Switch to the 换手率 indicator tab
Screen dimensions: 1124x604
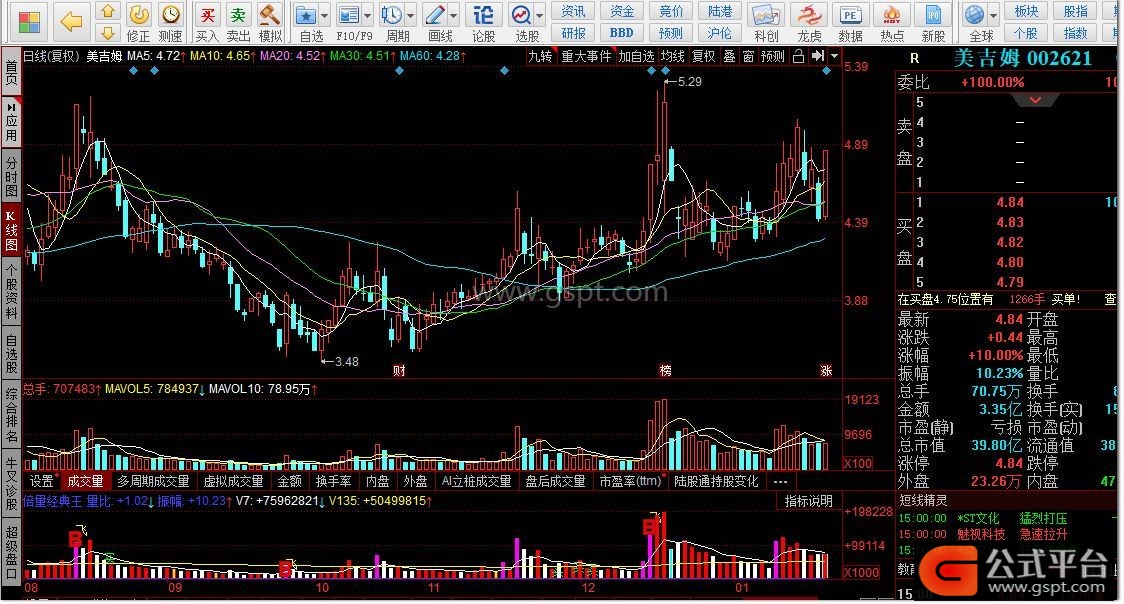(333, 481)
